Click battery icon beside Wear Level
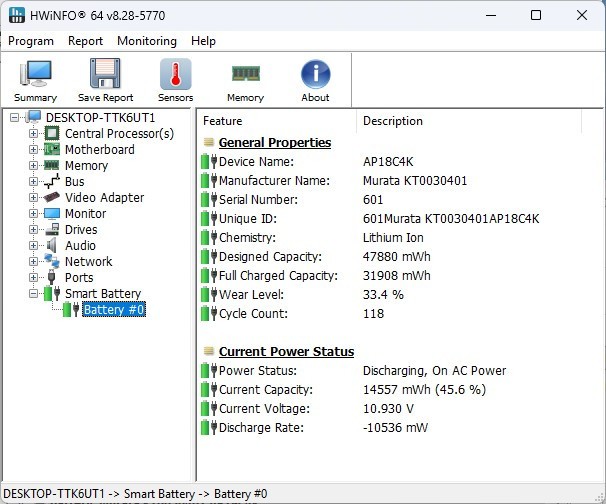 pyautogui.click(x=209, y=295)
